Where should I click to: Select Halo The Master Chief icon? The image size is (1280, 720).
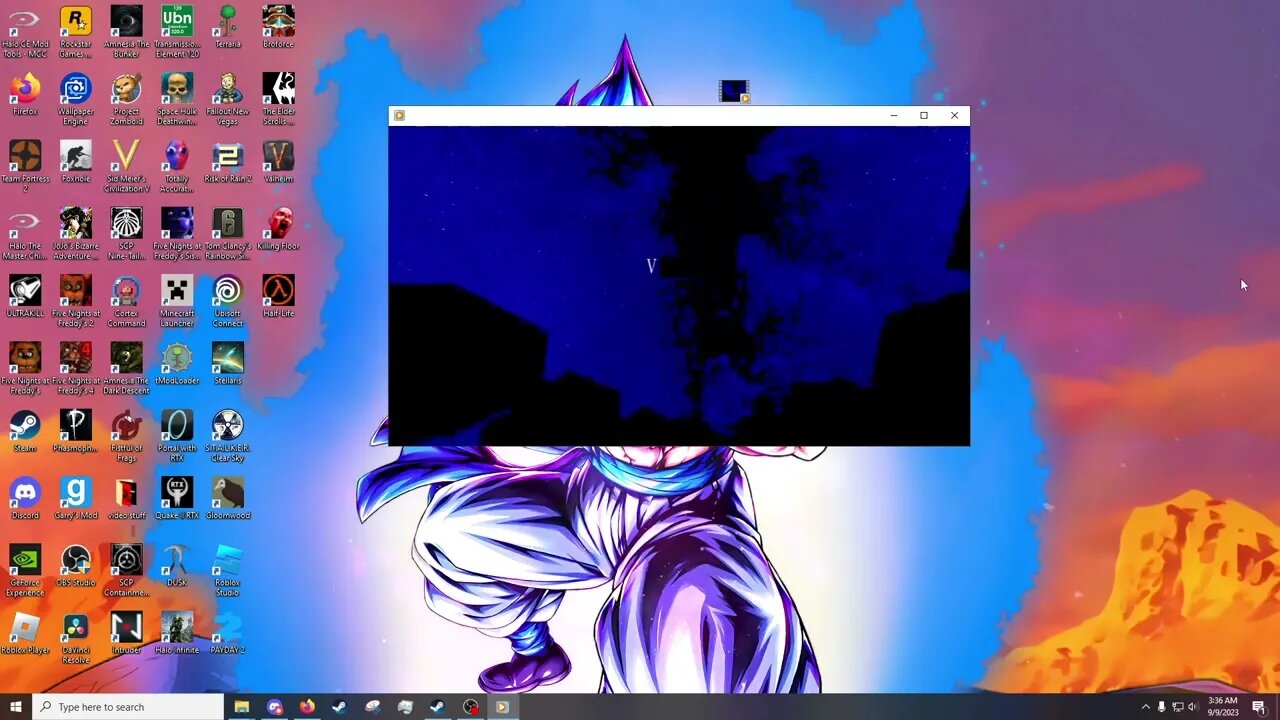point(25,234)
